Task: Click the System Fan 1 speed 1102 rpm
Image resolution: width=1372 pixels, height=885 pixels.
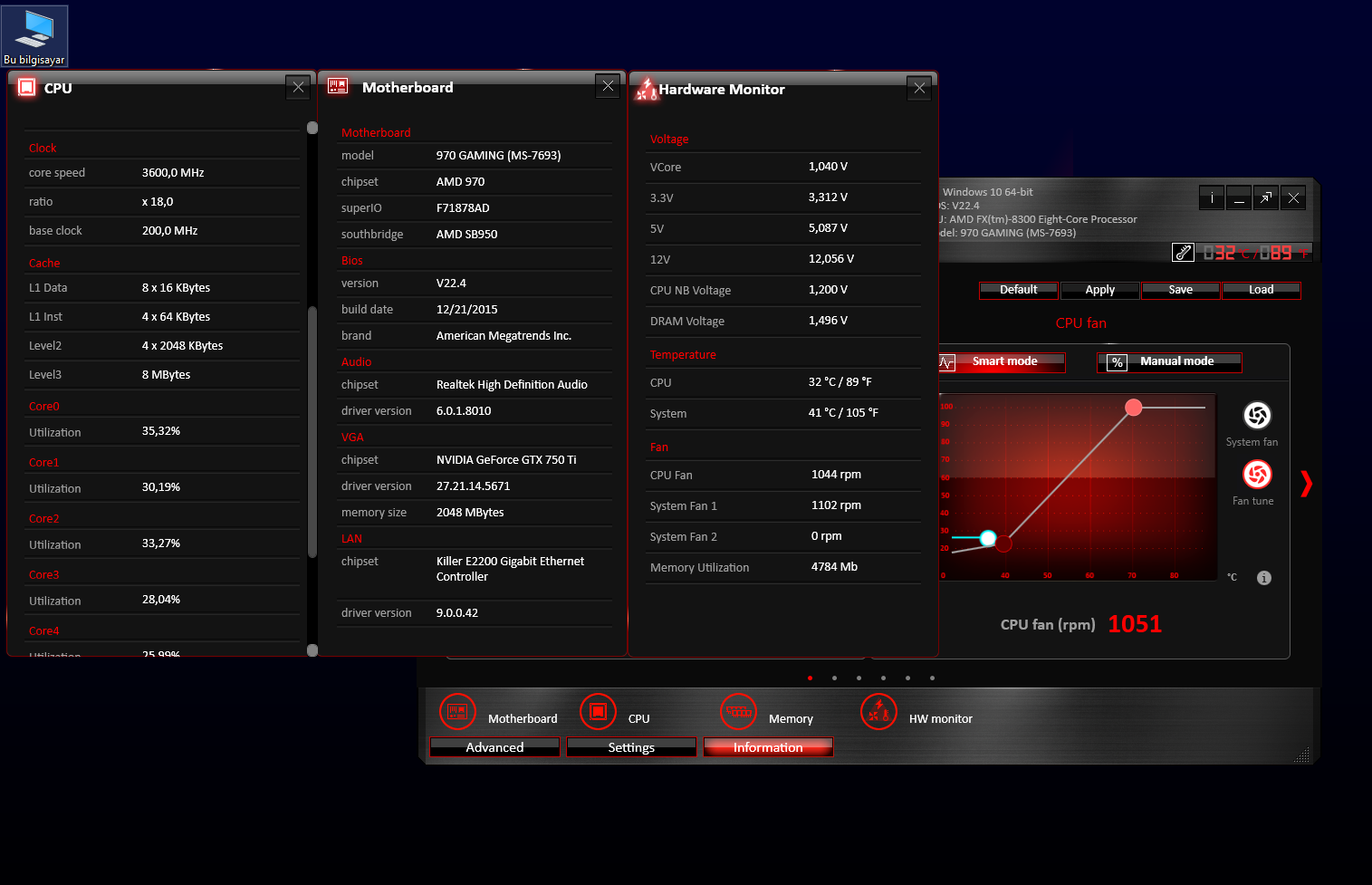Action: (836, 505)
